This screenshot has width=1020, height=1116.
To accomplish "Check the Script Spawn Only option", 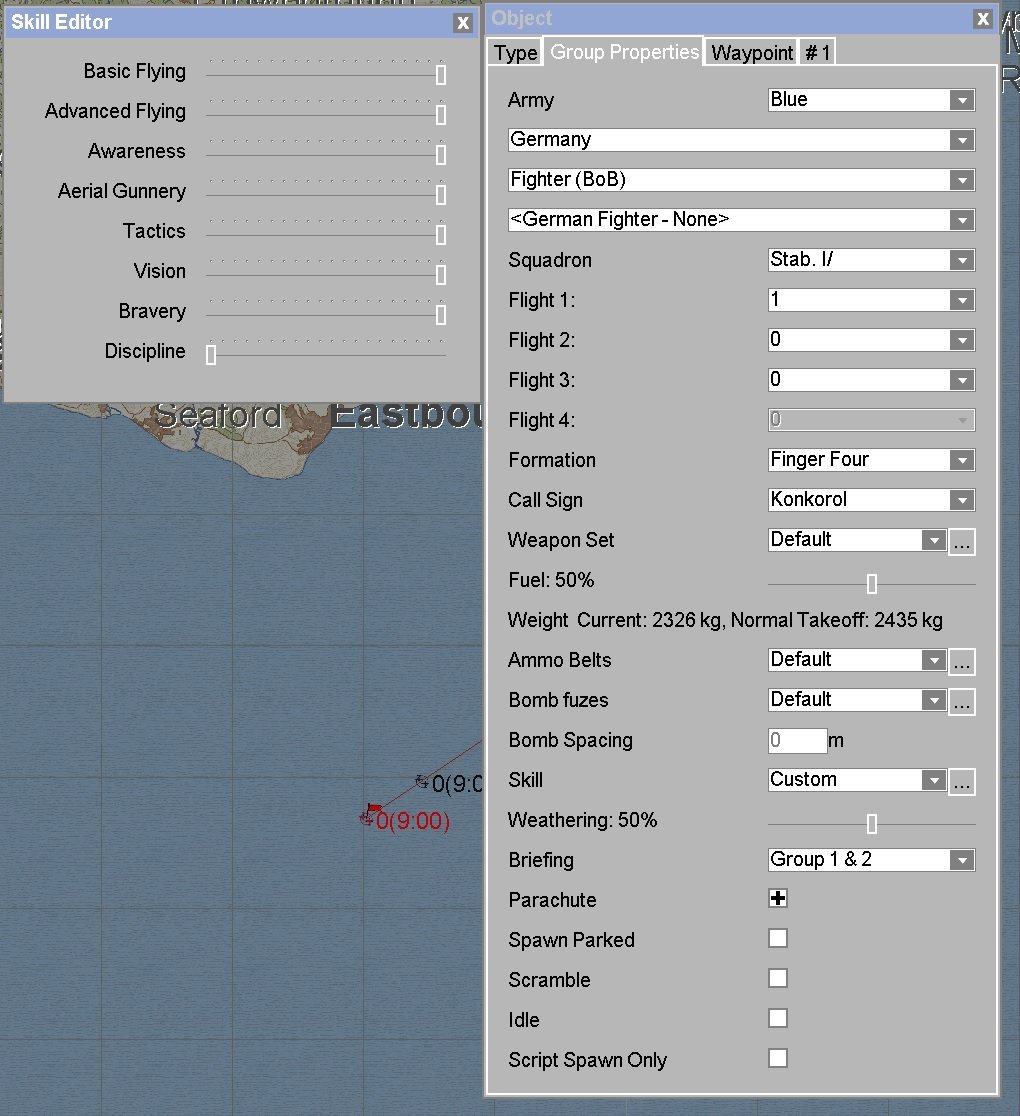I will pyautogui.click(x=778, y=1058).
